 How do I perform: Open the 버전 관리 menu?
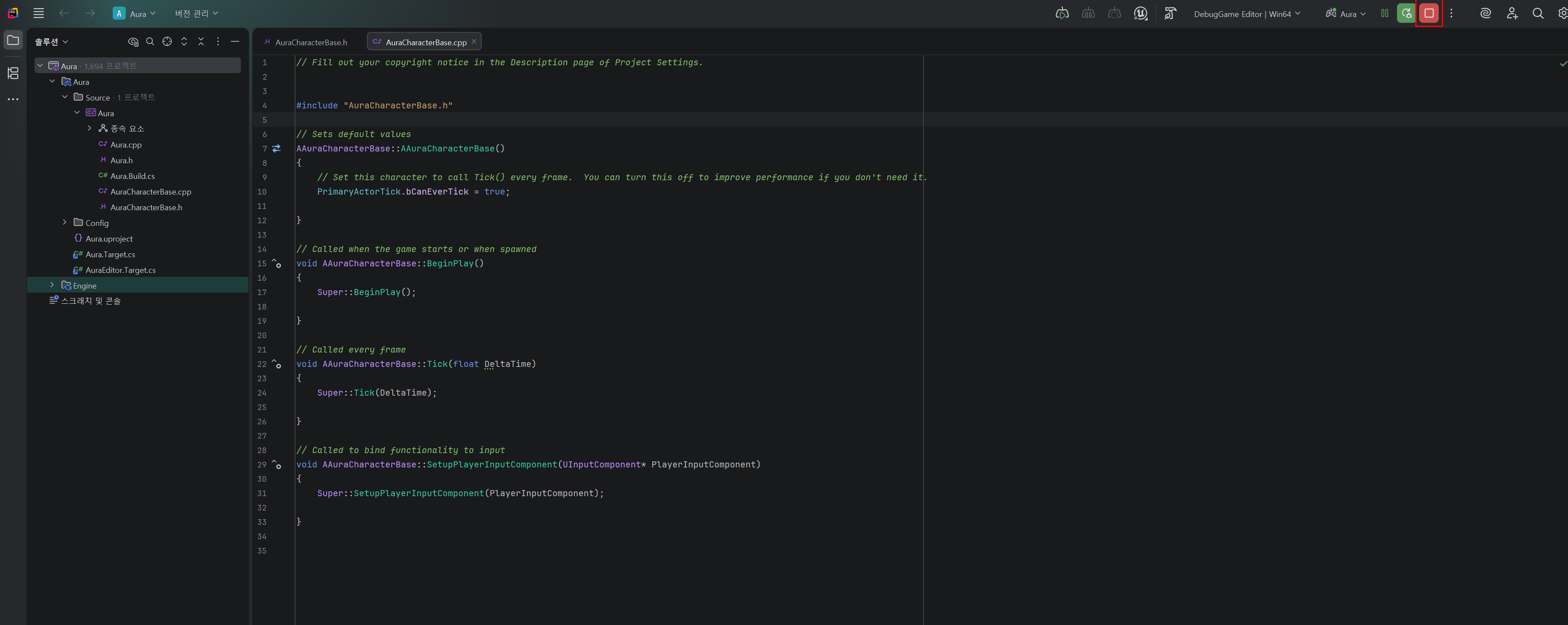pyautogui.click(x=196, y=13)
